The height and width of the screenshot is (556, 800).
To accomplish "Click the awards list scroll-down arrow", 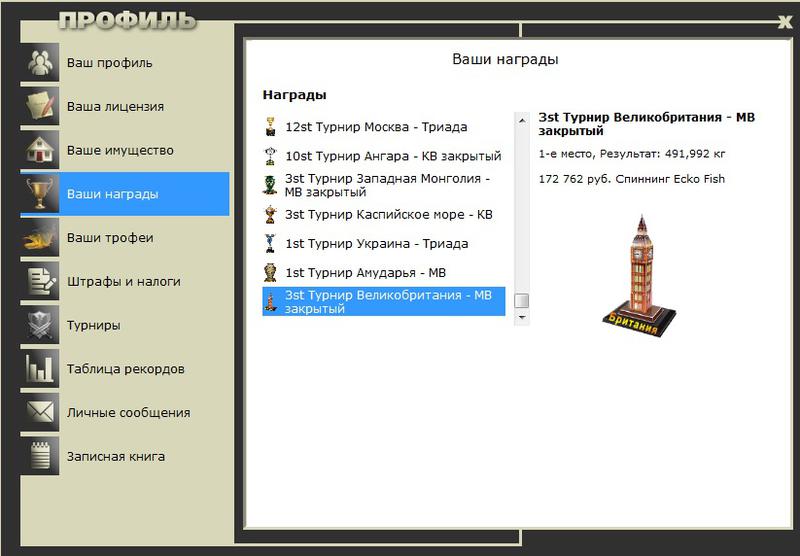I will [x=521, y=317].
